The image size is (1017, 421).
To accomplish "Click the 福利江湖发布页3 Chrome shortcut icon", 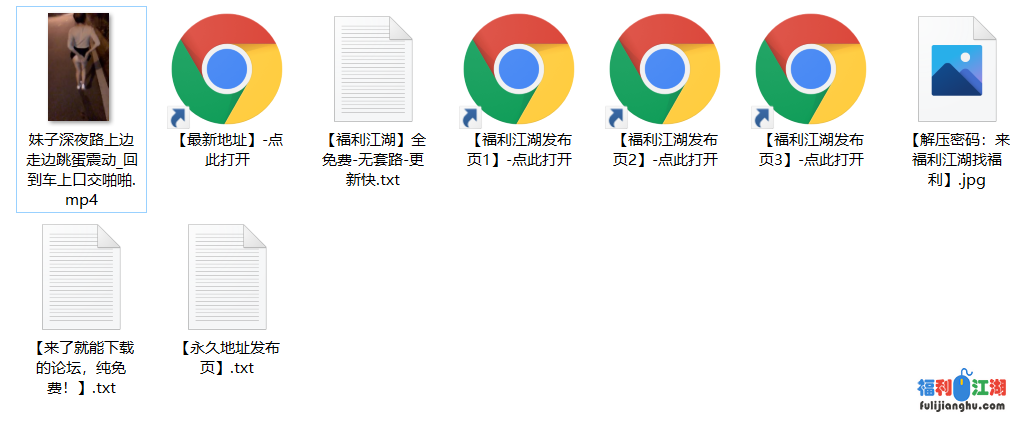I will tap(811, 69).
